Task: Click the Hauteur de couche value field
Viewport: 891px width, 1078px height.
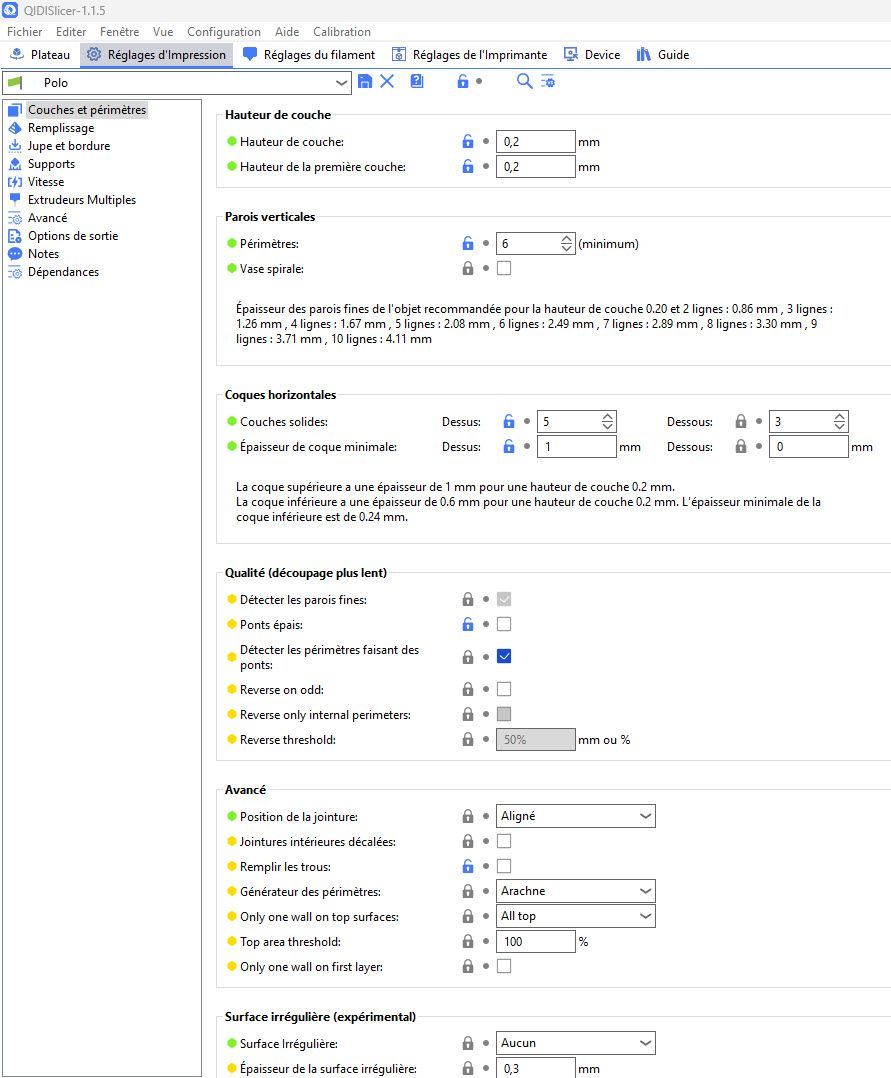Action: [536, 142]
